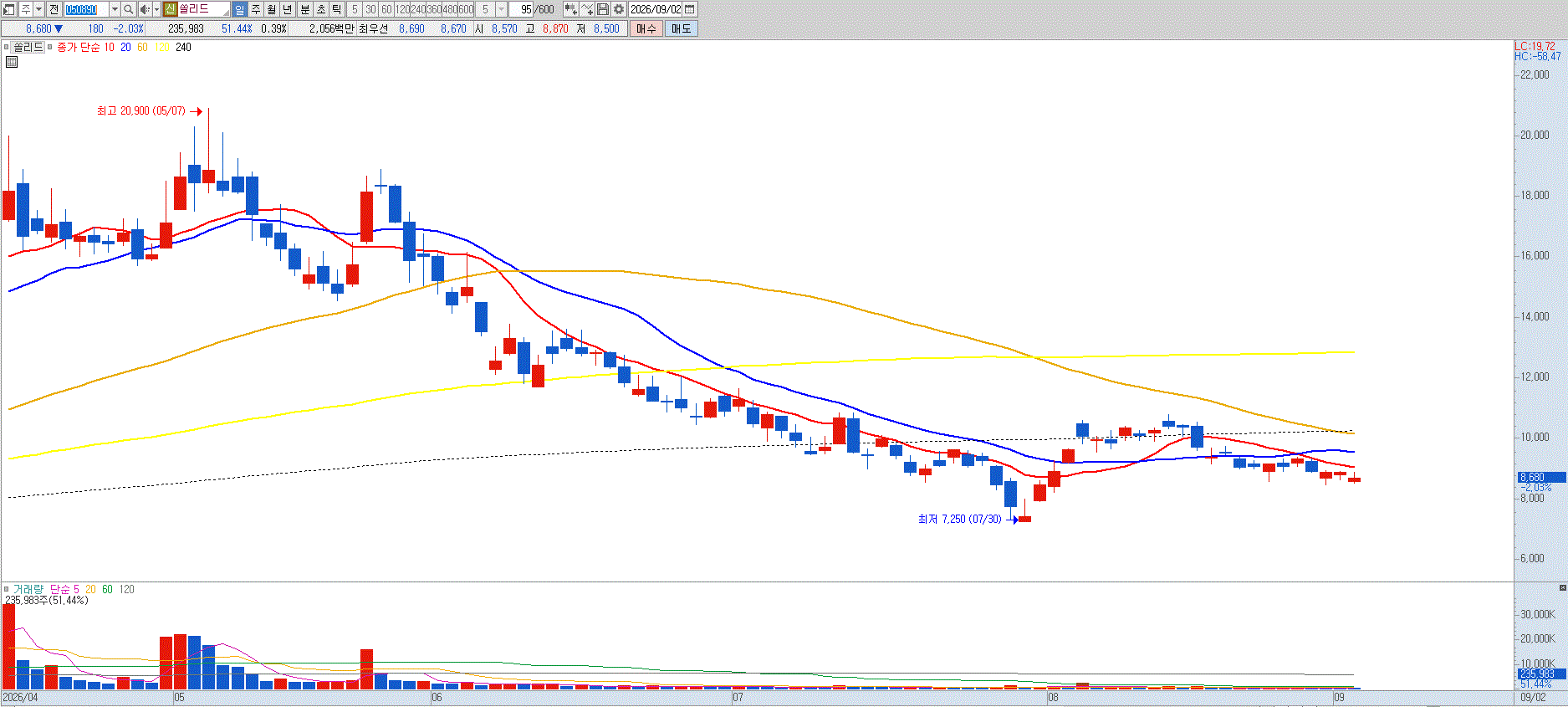The width and height of the screenshot is (1568, 707).
Task: Select the 60 minute interval button
Action: click(386, 9)
